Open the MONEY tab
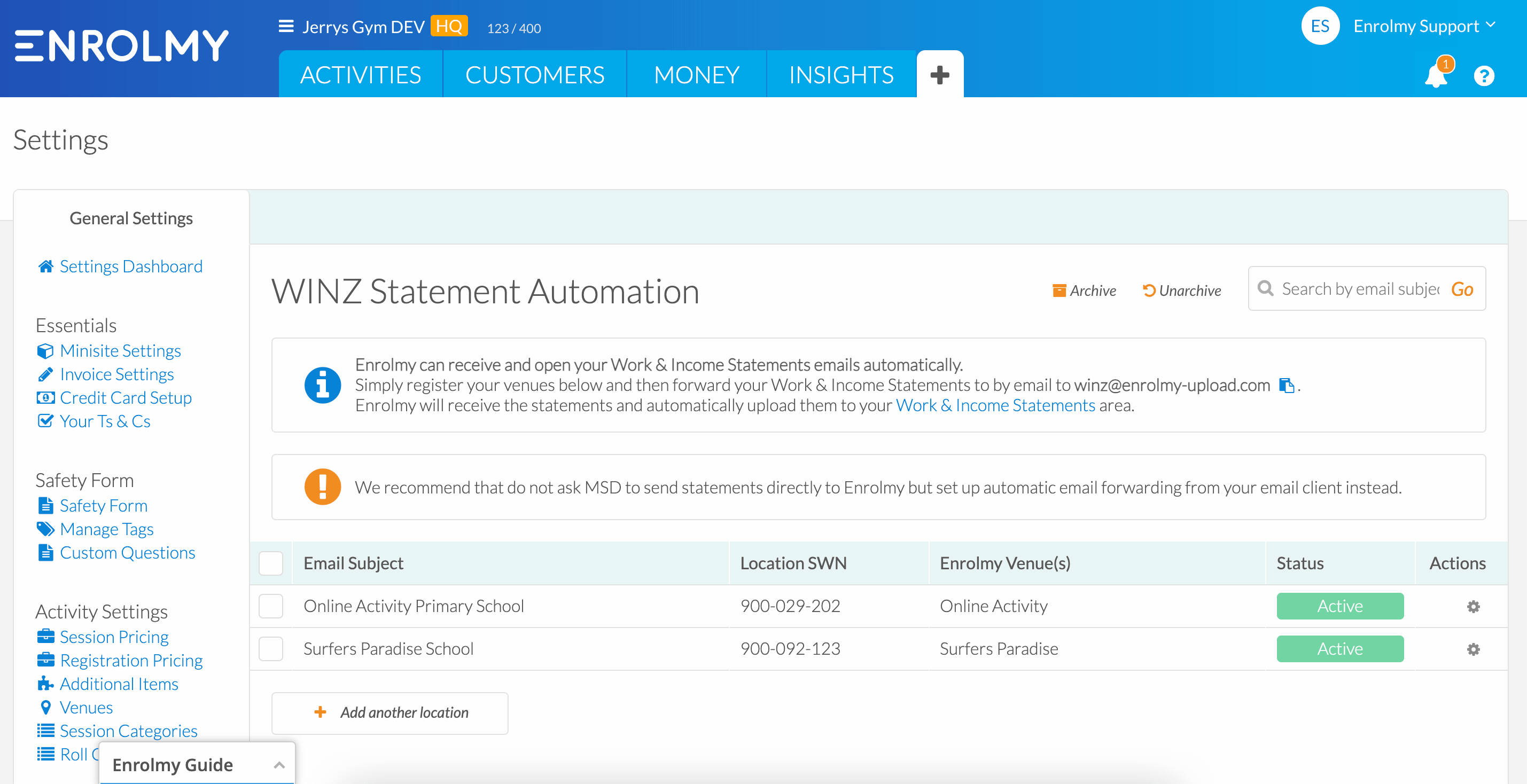1527x784 pixels. click(x=697, y=75)
